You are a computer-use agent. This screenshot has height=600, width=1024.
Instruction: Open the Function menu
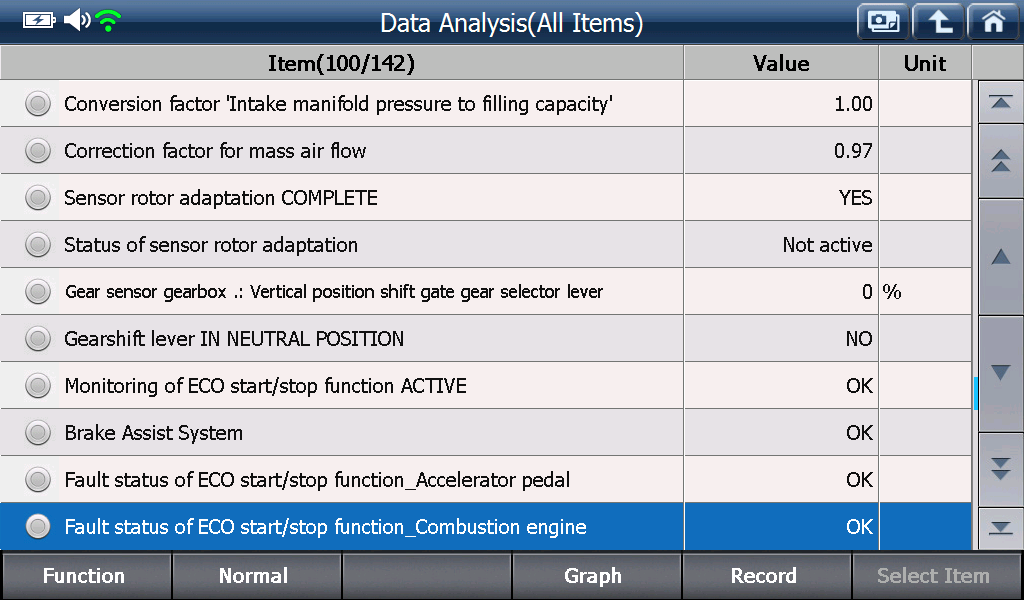click(x=86, y=576)
